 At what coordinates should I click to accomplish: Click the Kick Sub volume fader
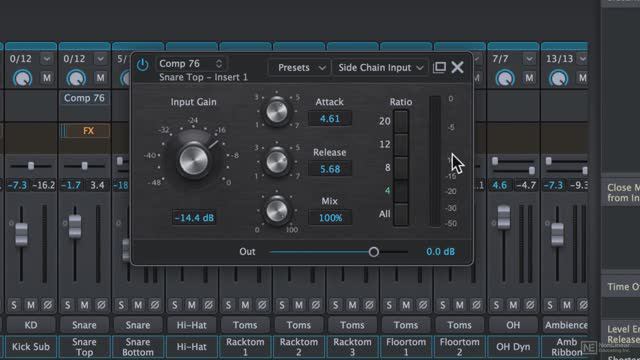pyautogui.click(x=21, y=234)
